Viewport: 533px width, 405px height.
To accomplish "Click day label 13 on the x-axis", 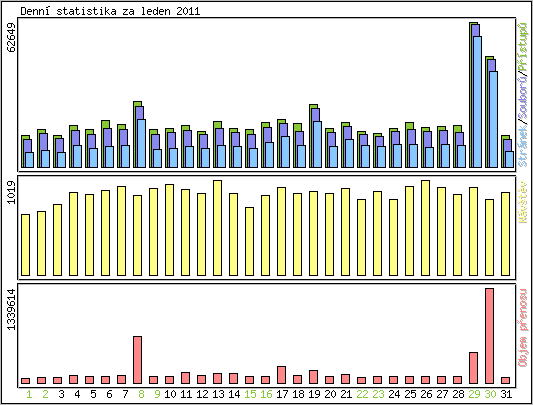I will click(x=218, y=394).
